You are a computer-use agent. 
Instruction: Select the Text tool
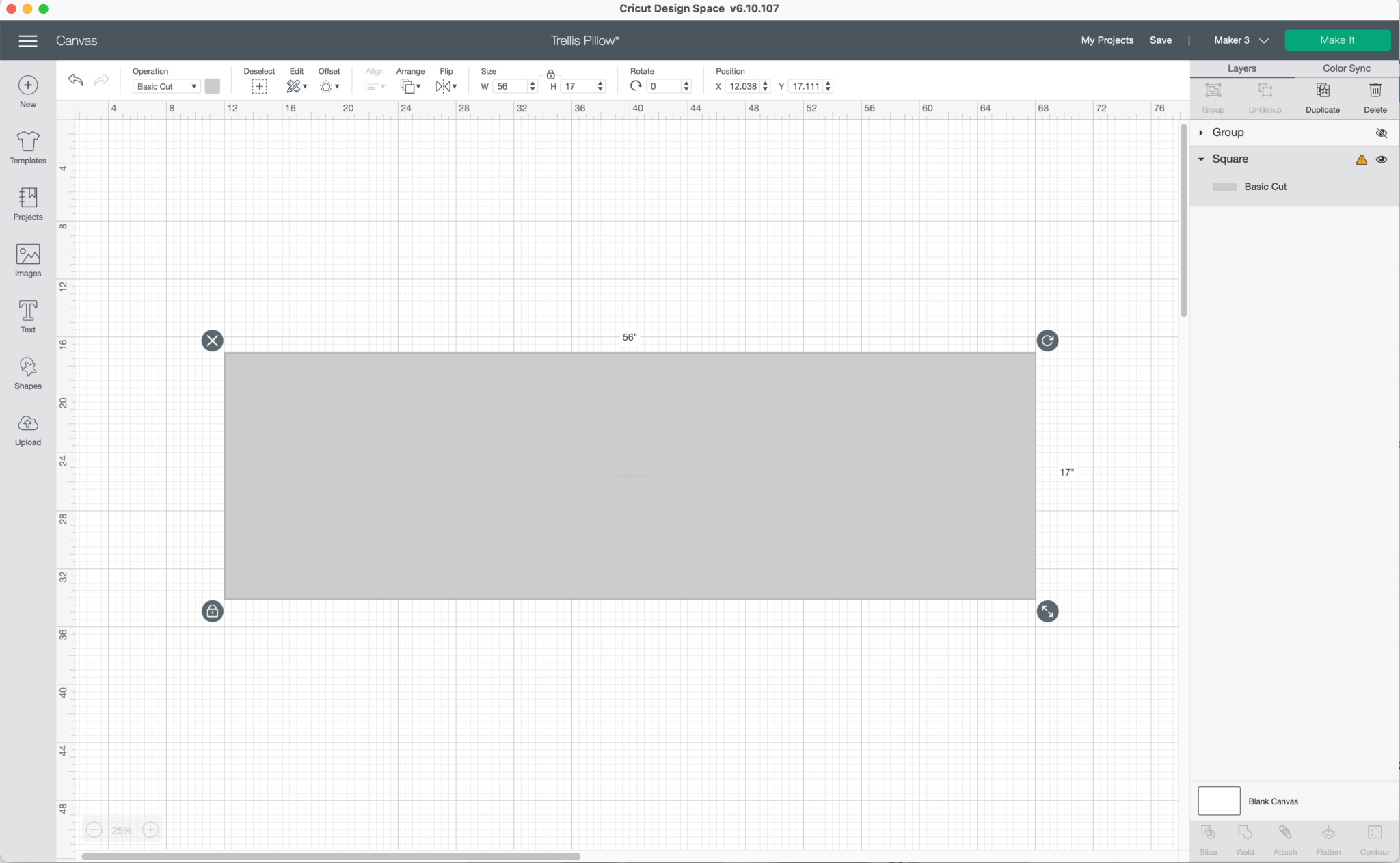pyautogui.click(x=28, y=316)
